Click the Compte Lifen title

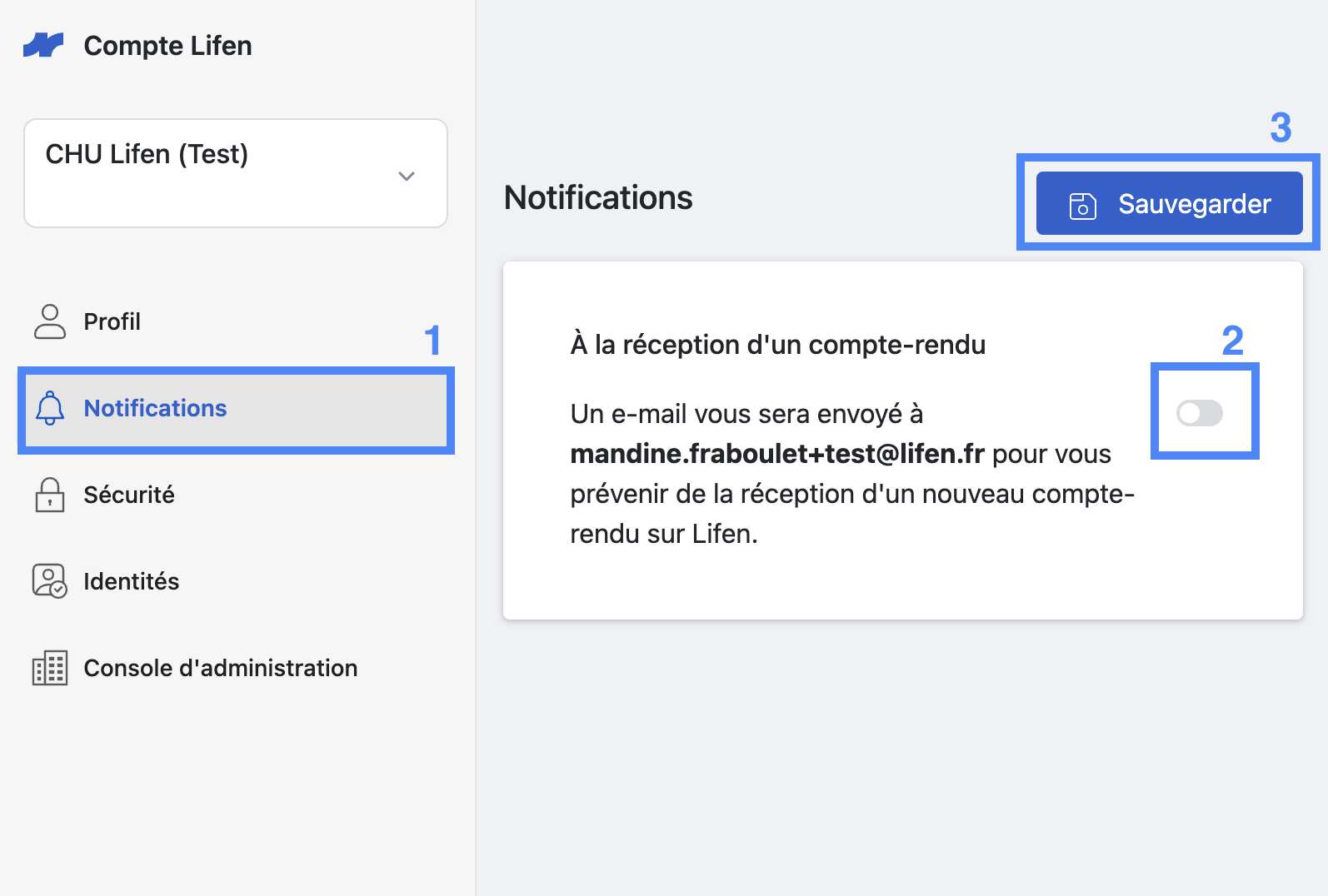pyautogui.click(x=168, y=46)
